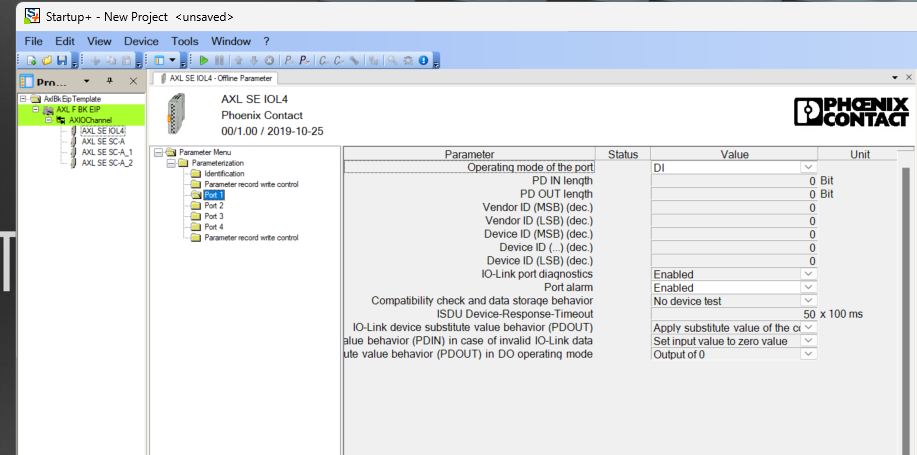Click the Paste clipboard icon in the toolbar
Image resolution: width=917 pixels, height=455 pixels.
coord(126,60)
